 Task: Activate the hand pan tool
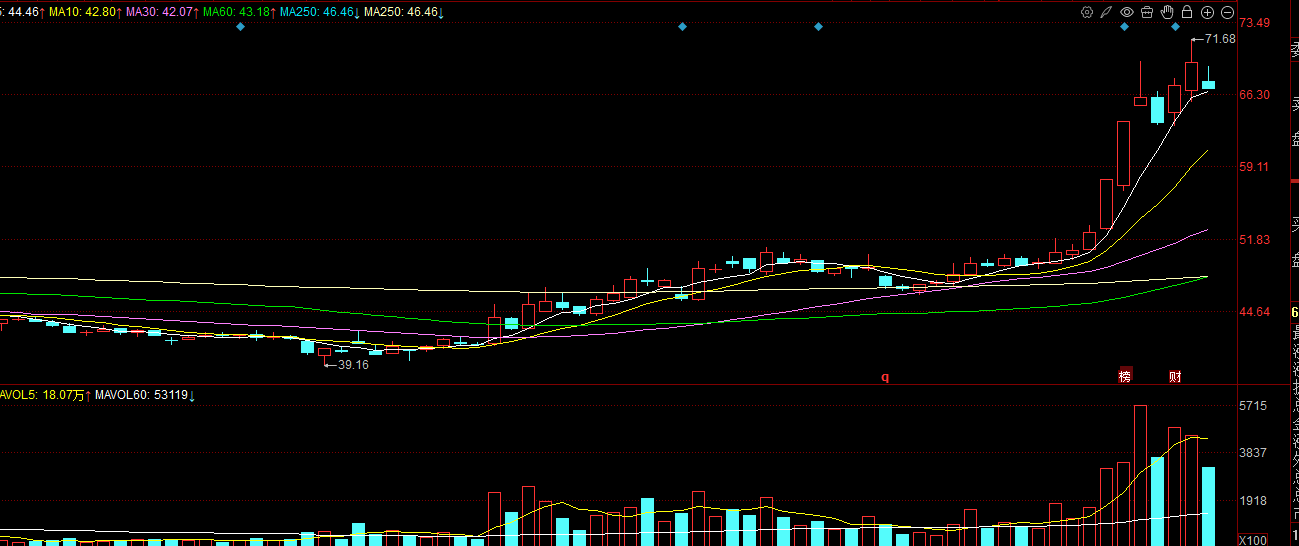[x=1167, y=12]
